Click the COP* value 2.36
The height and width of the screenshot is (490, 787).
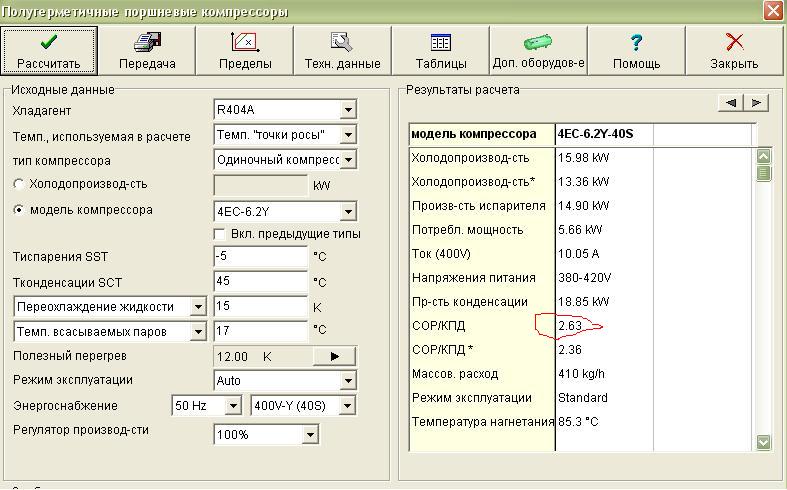click(570, 350)
